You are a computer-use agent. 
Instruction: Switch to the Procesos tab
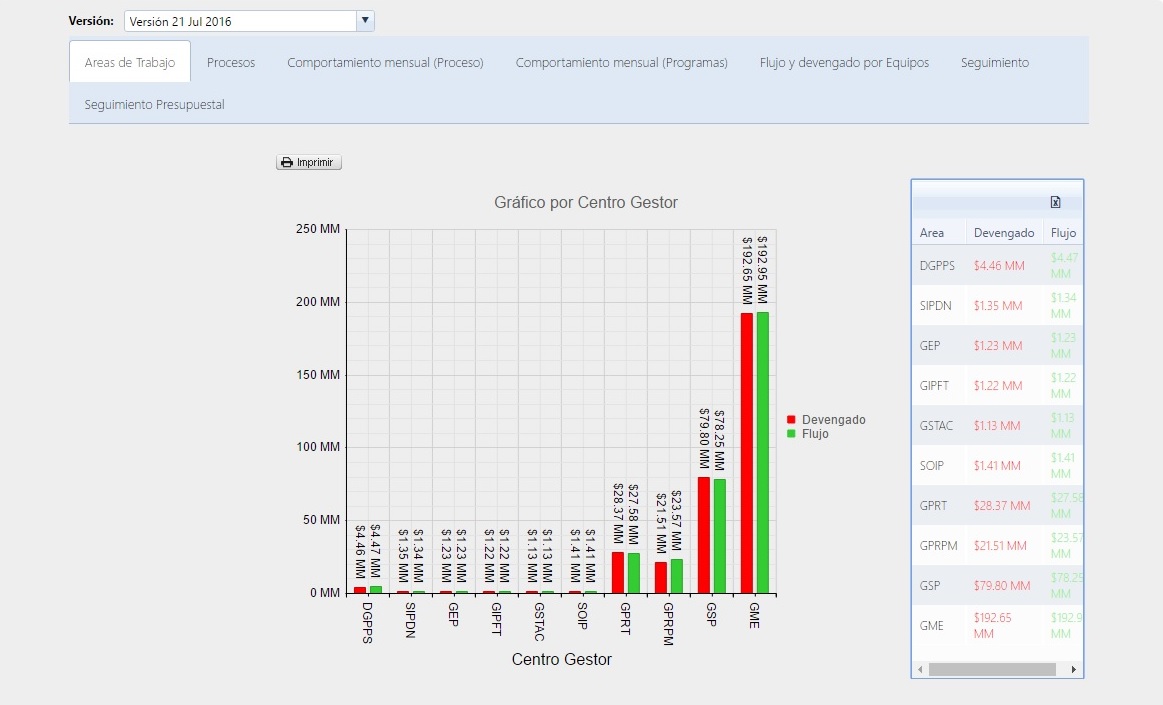[x=231, y=62]
